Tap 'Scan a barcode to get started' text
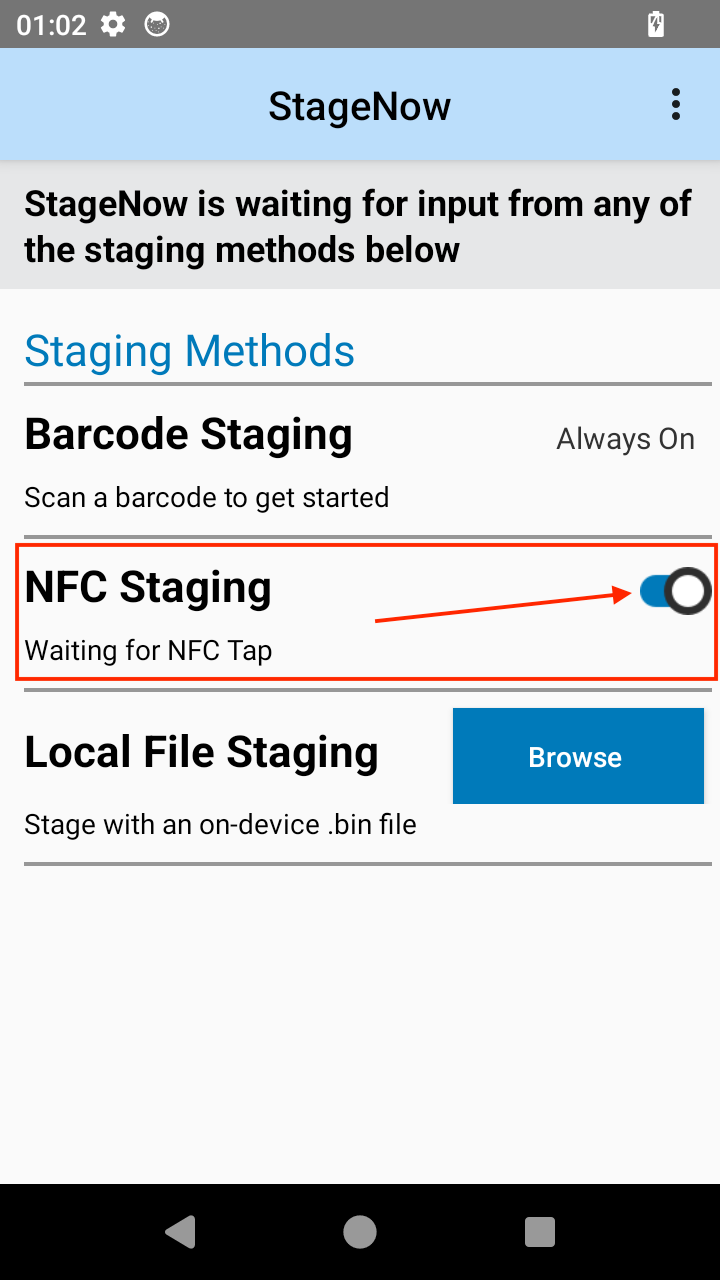 point(206,497)
